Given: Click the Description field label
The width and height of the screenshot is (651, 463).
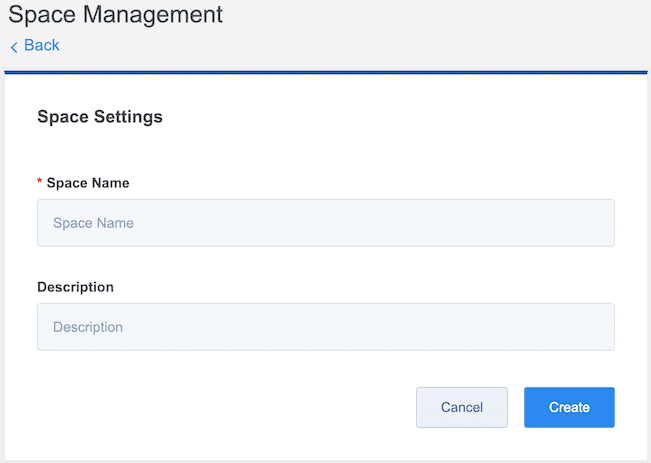Looking at the screenshot, I should click(x=76, y=287).
